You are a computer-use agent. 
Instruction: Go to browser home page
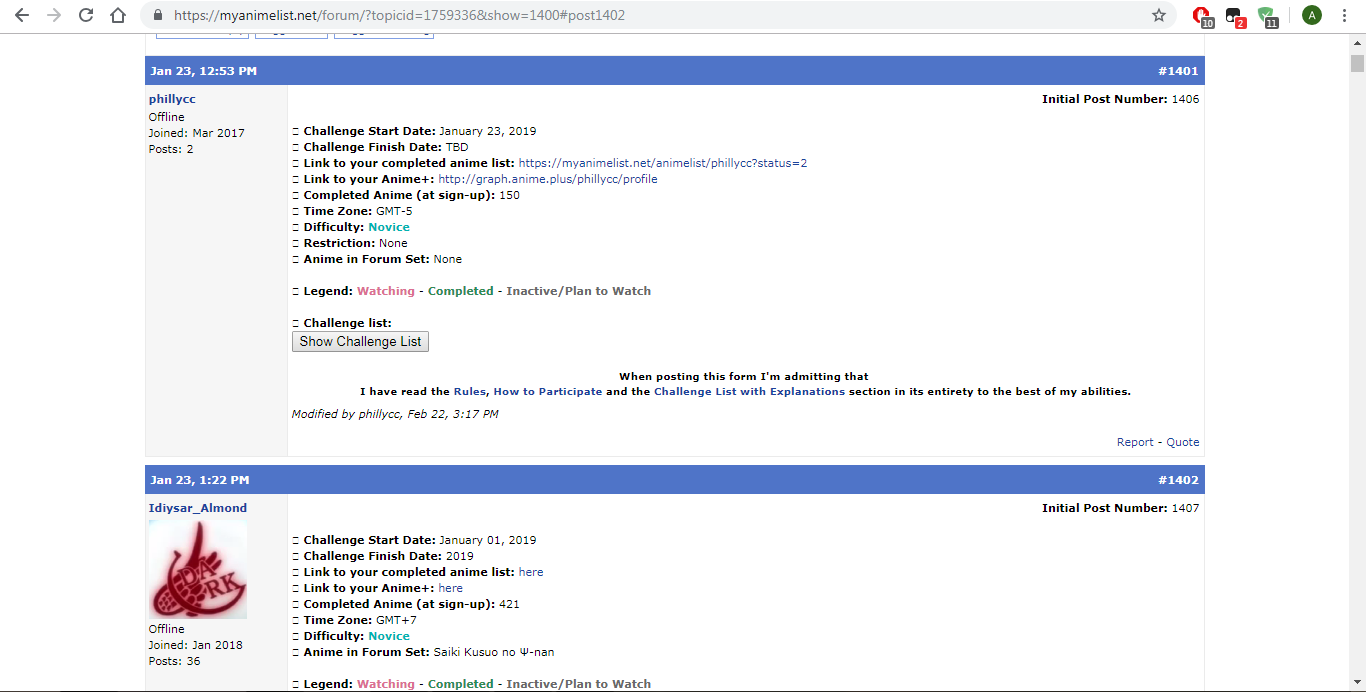pos(118,15)
